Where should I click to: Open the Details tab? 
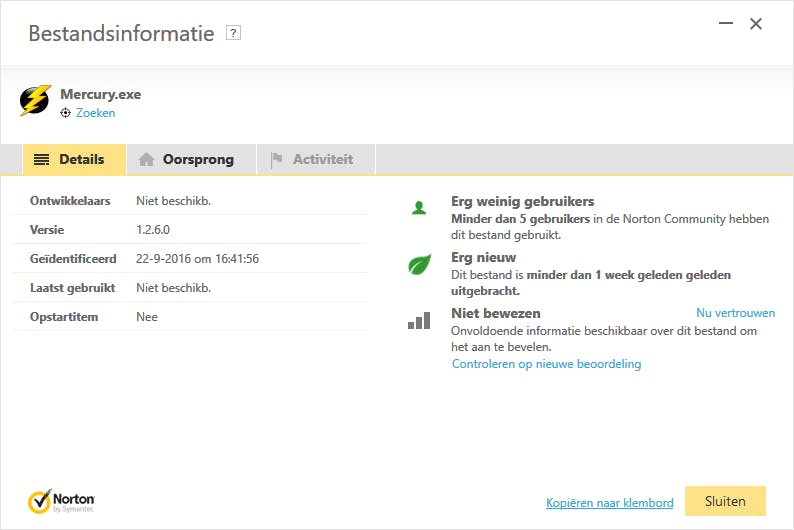tap(74, 159)
